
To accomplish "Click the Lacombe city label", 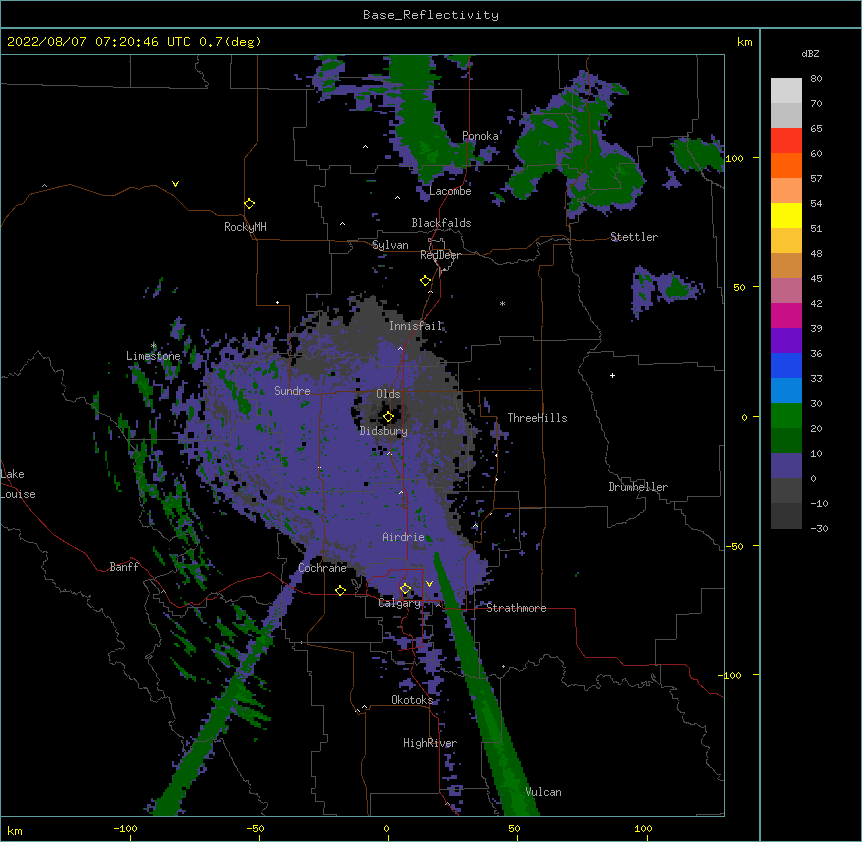I will (450, 191).
